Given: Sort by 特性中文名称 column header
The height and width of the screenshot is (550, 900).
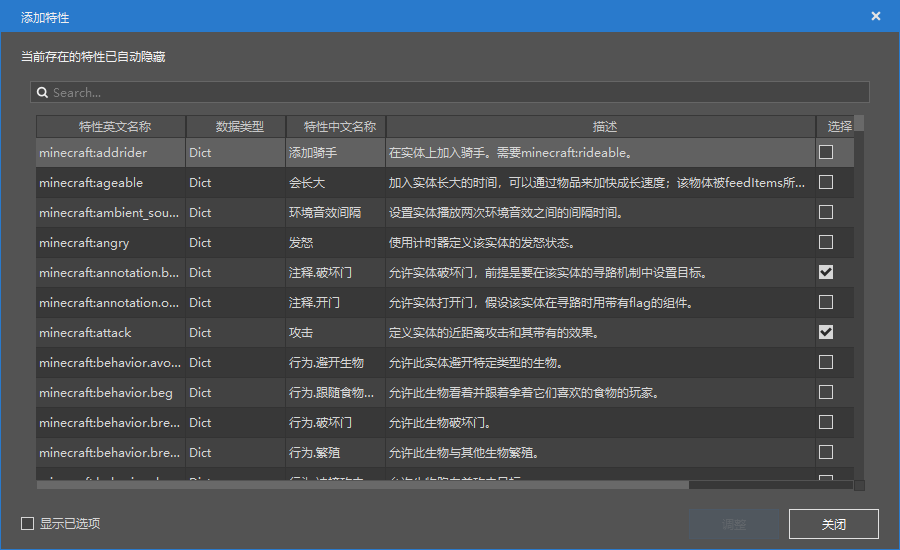Looking at the screenshot, I should pyautogui.click(x=336, y=126).
